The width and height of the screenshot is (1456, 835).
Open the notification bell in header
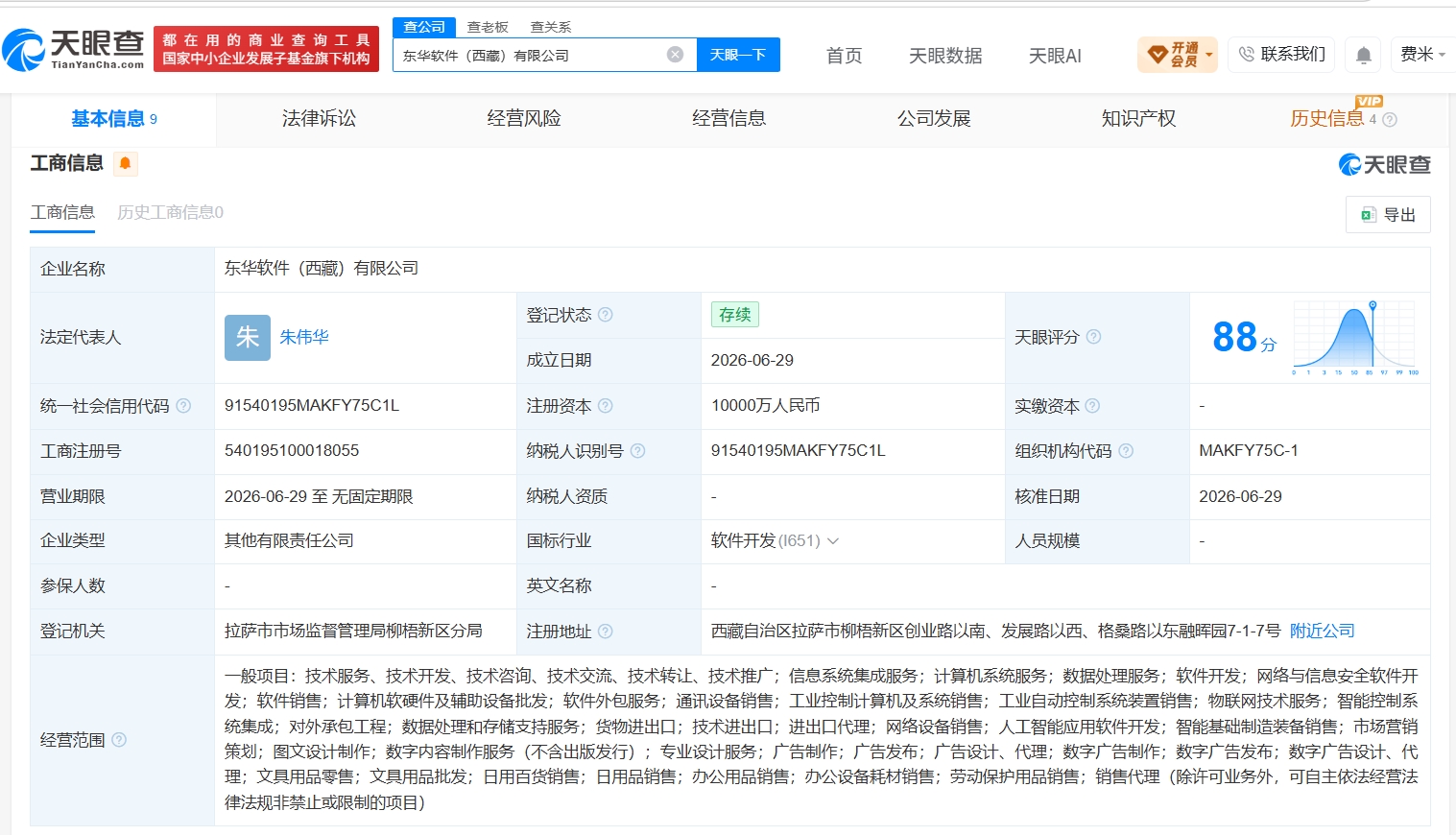[1363, 55]
